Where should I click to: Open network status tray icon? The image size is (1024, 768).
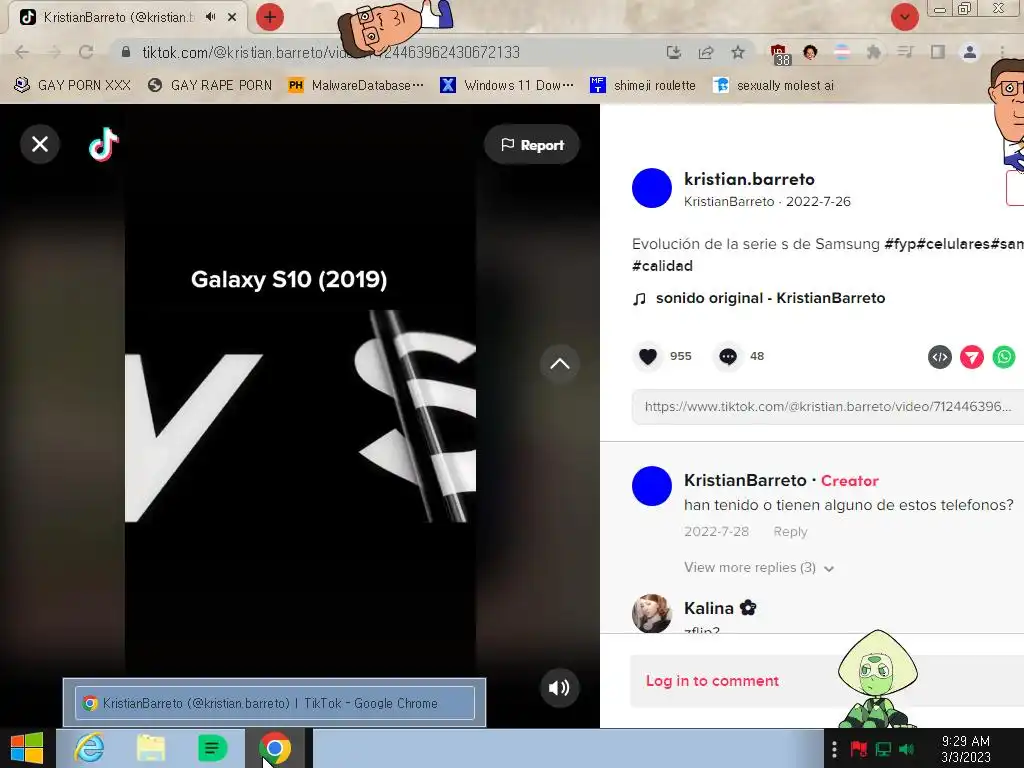[883, 749]
